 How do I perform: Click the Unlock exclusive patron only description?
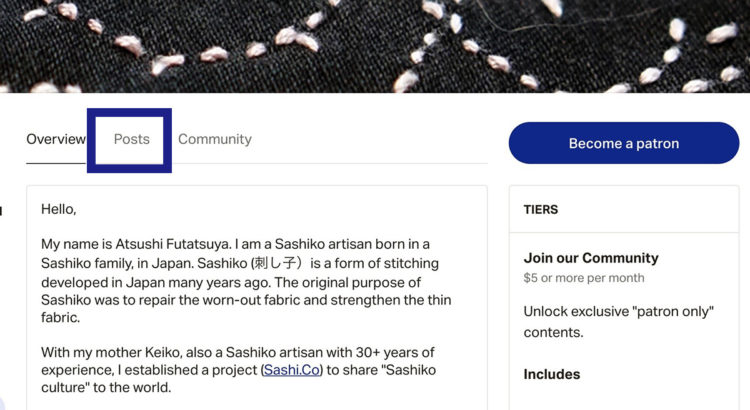coord(618,322)
